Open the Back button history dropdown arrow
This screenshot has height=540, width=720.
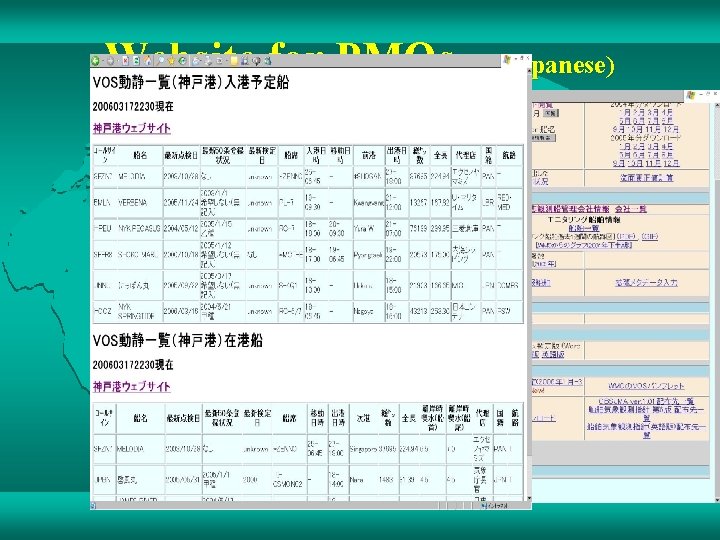click(x=103, y=61)
